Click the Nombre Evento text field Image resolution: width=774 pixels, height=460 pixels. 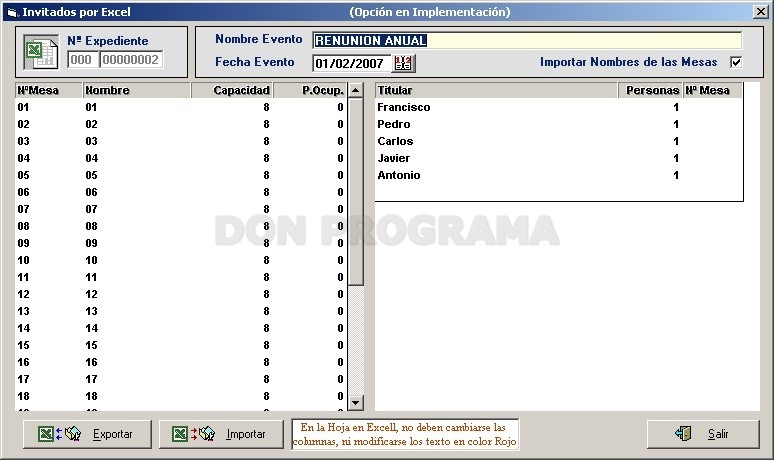[x=527, y=40]
